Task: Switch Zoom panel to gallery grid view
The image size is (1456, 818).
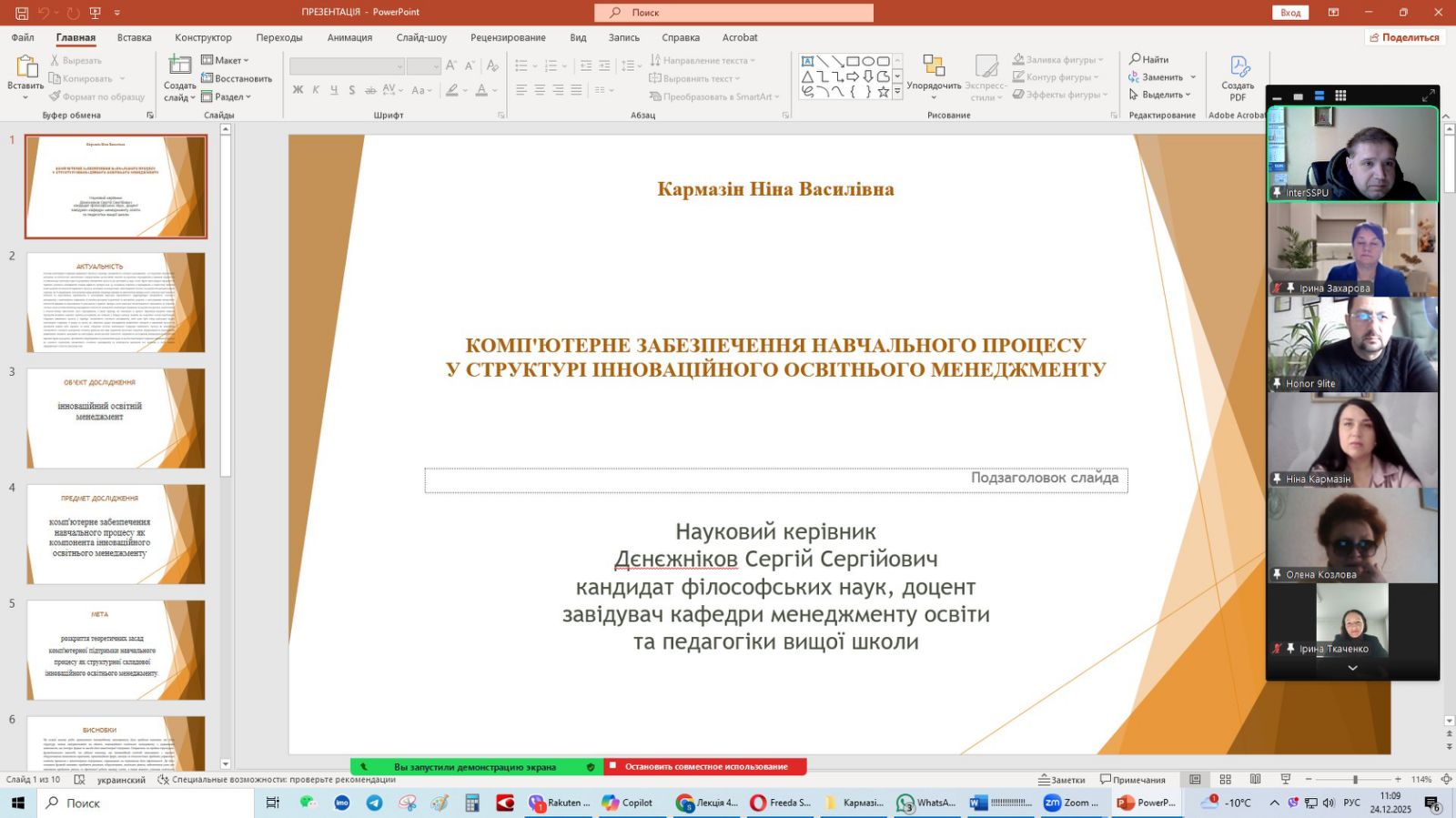Action: 1340,96
